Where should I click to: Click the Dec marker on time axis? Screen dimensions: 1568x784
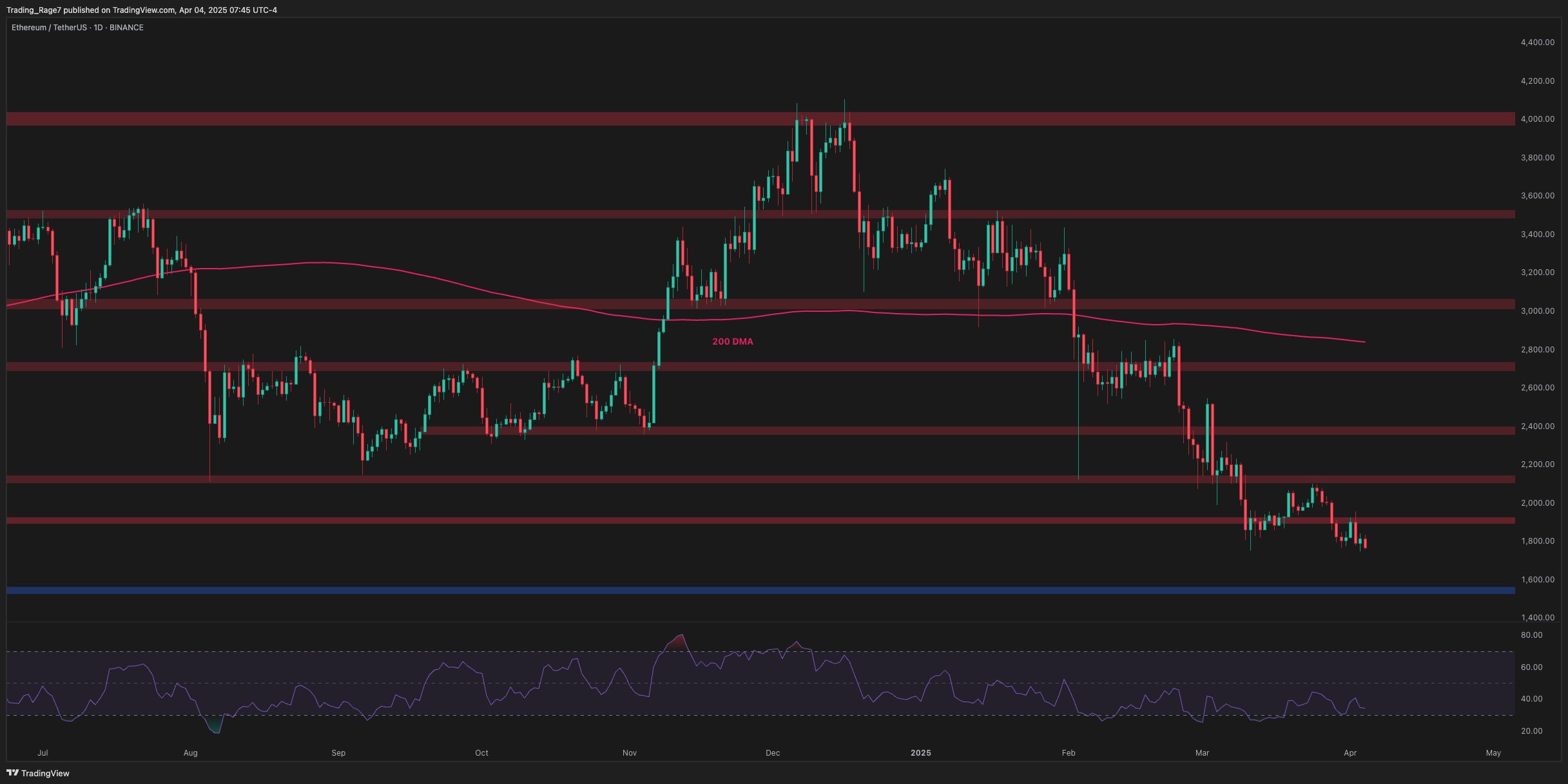(773, 753)
